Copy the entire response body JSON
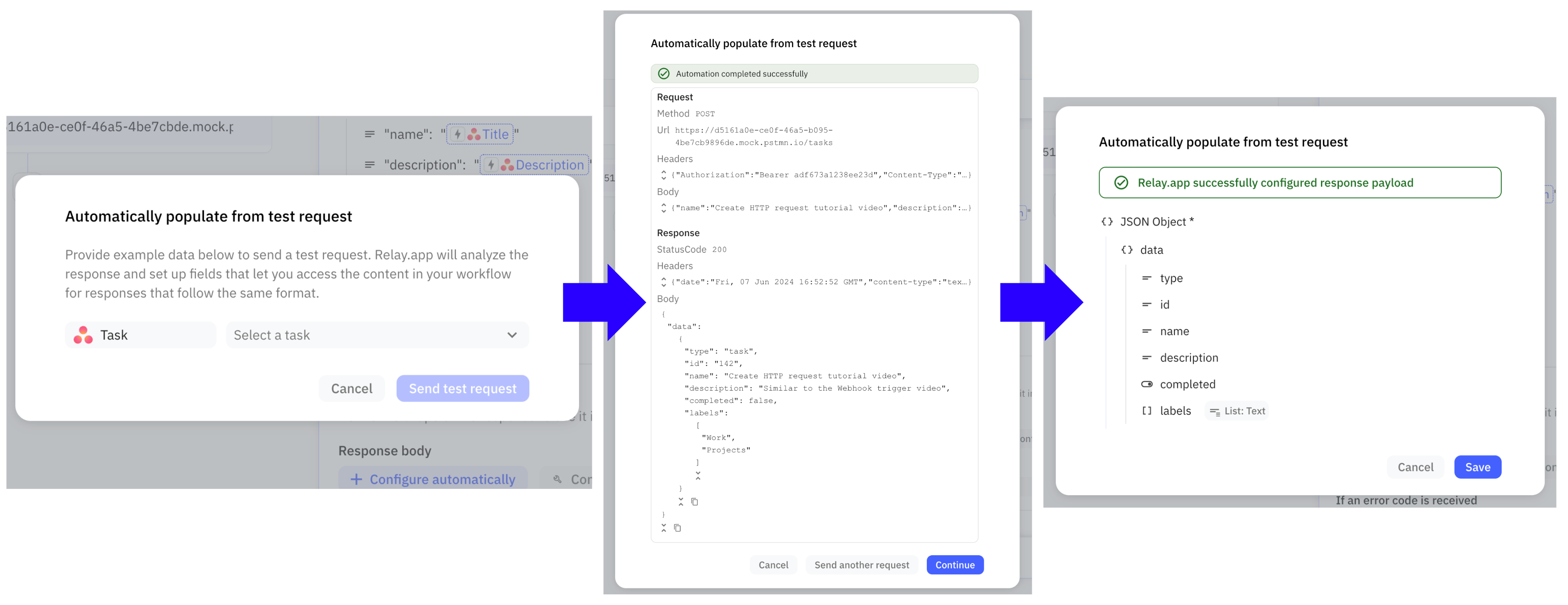 click(x=677, y=528)
